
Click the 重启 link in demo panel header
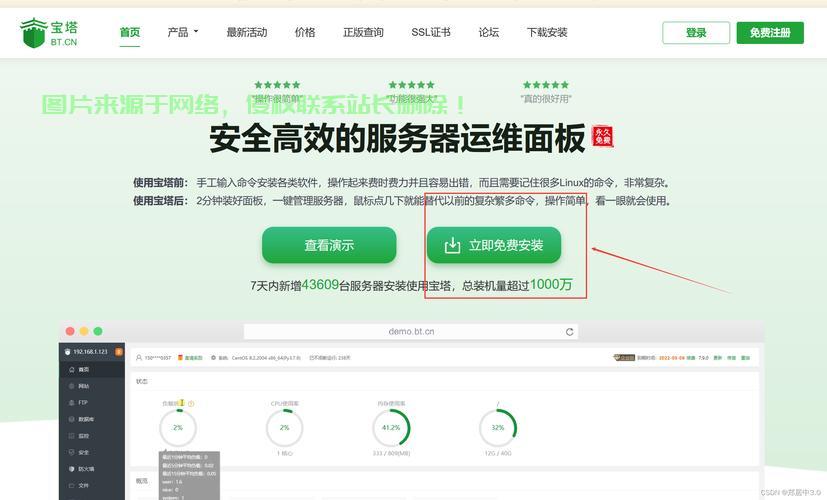click(x=745, y=358)
